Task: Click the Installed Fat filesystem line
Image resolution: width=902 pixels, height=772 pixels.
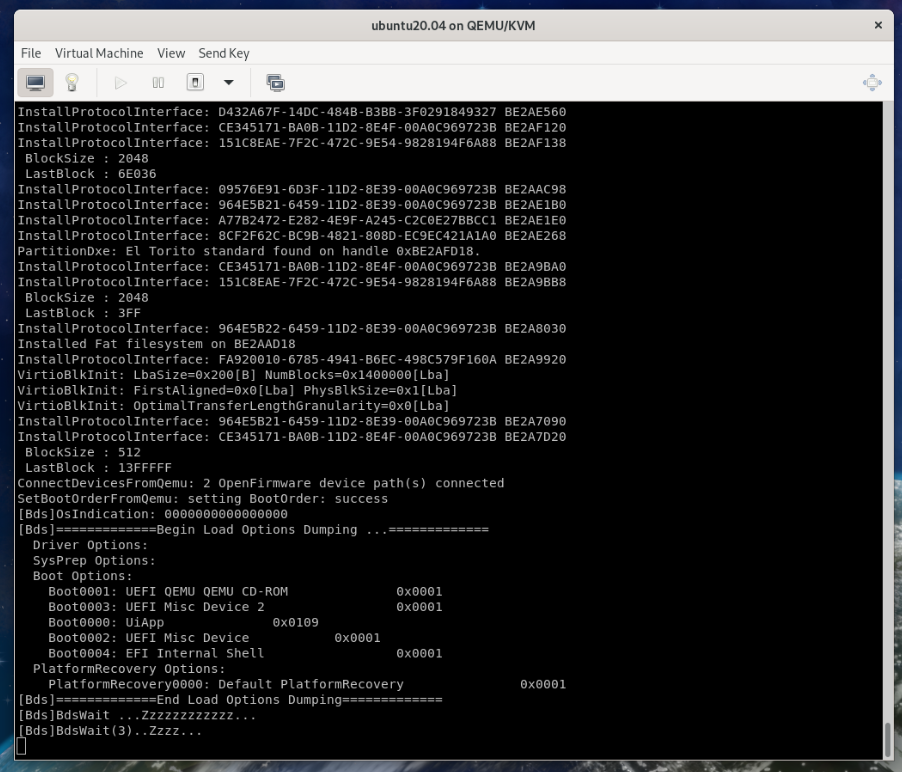Action: pyautogui.click(x=156, y=344)
